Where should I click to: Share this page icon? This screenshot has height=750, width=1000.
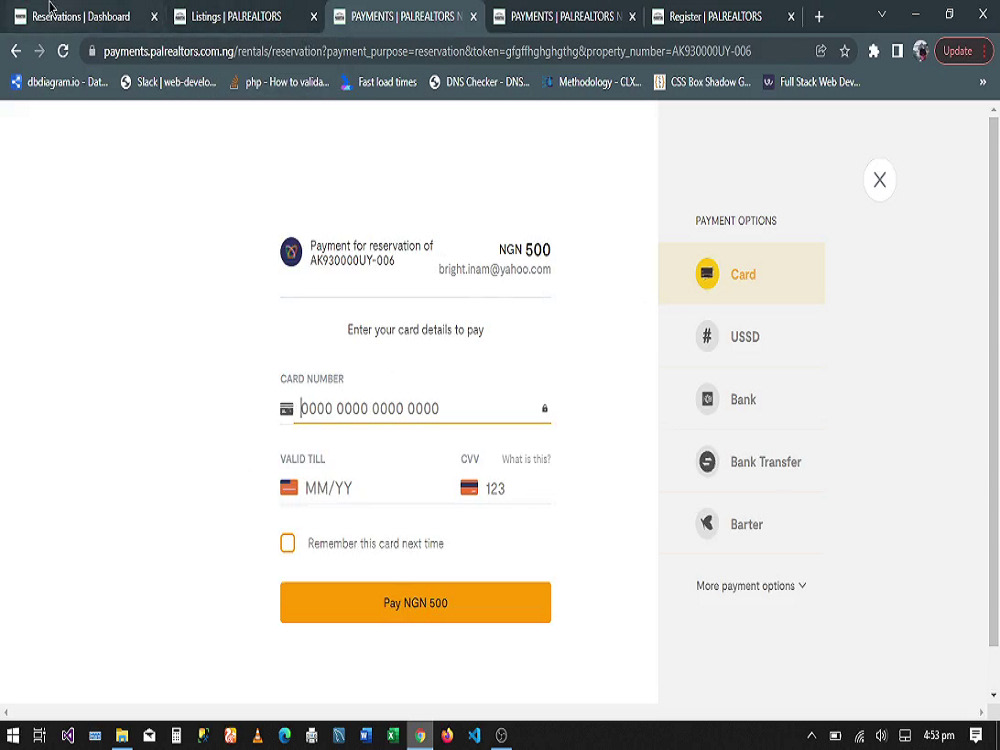click(821, 51)
